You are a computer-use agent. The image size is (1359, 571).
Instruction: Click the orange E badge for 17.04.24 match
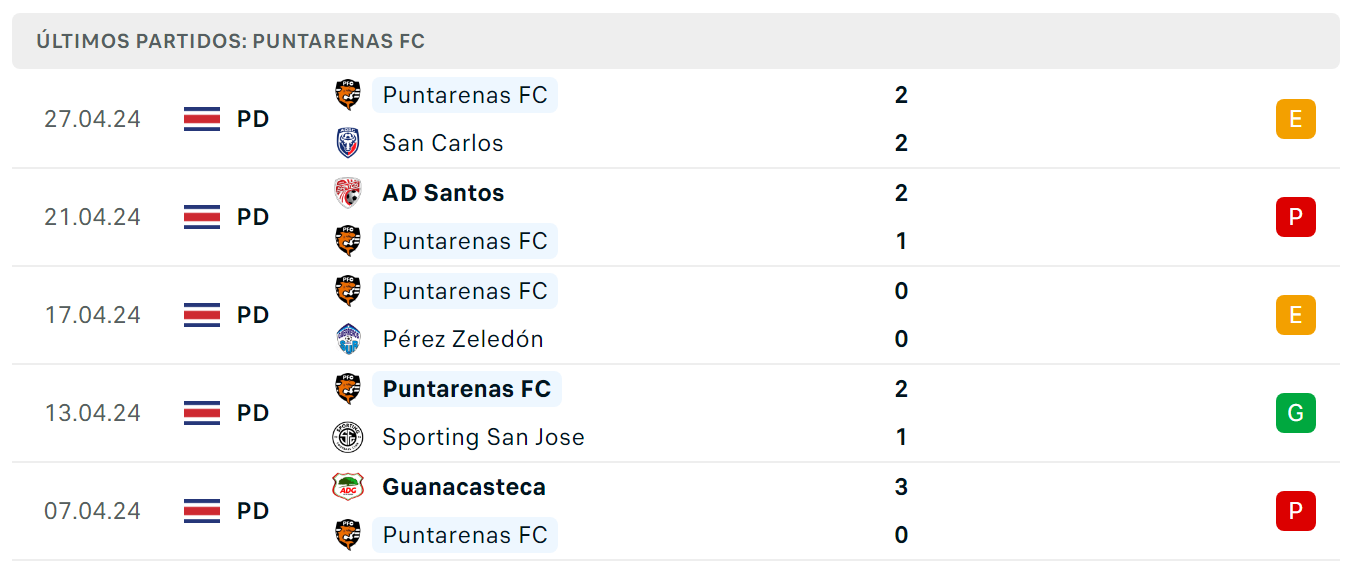coord(1295,315)
